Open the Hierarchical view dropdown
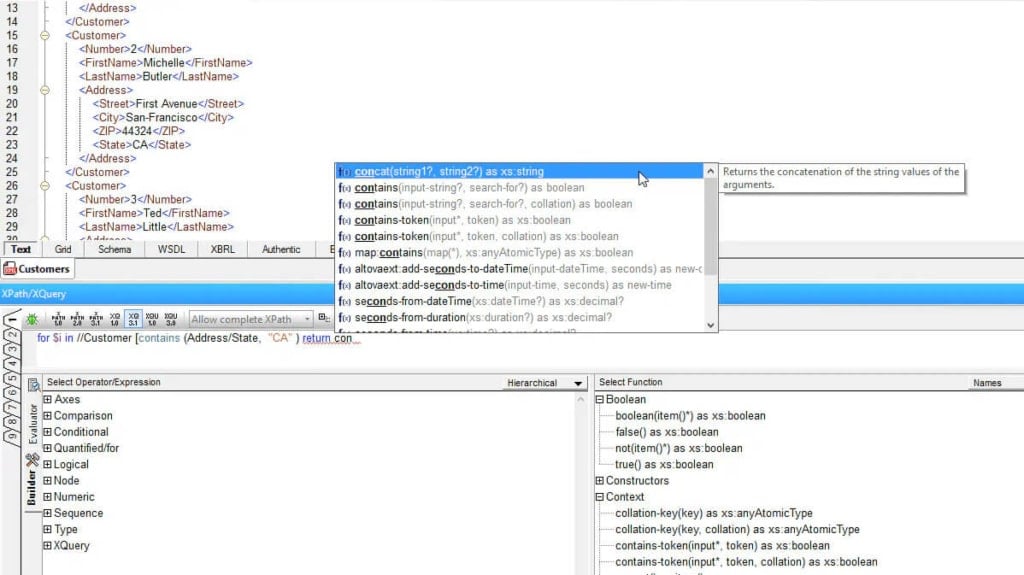The width and height of the screenshot is (1024, 575). tap(545, 383)
